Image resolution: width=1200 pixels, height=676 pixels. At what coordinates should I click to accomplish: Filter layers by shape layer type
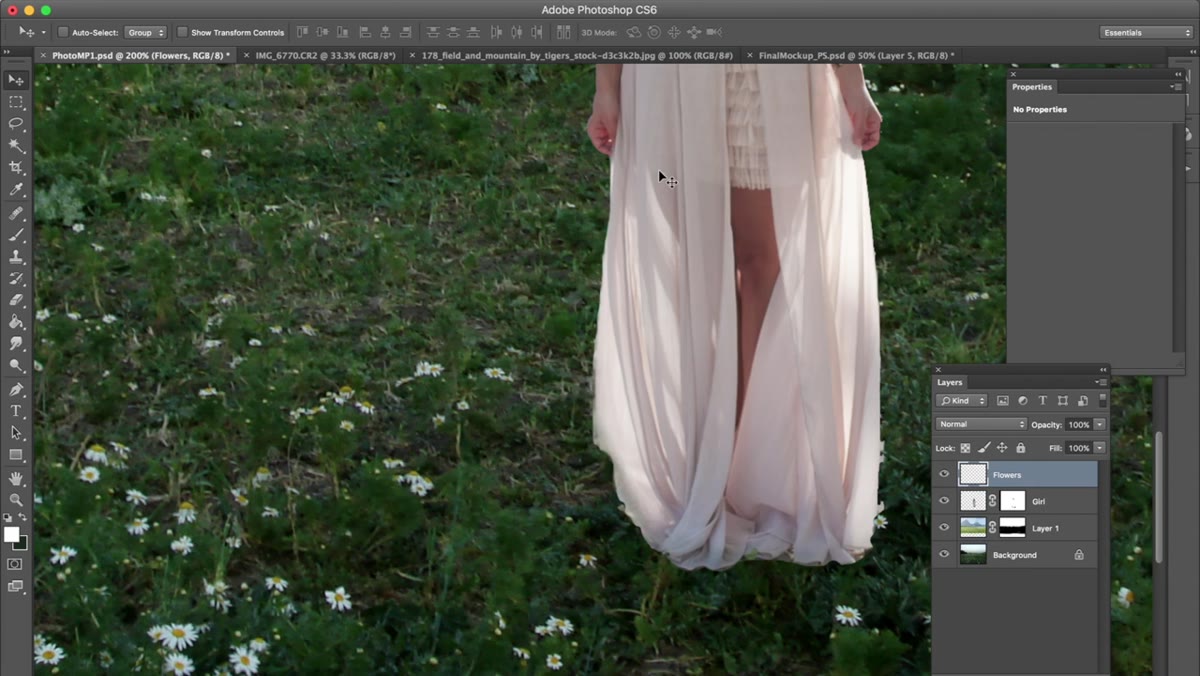(x=1063, y=401)
